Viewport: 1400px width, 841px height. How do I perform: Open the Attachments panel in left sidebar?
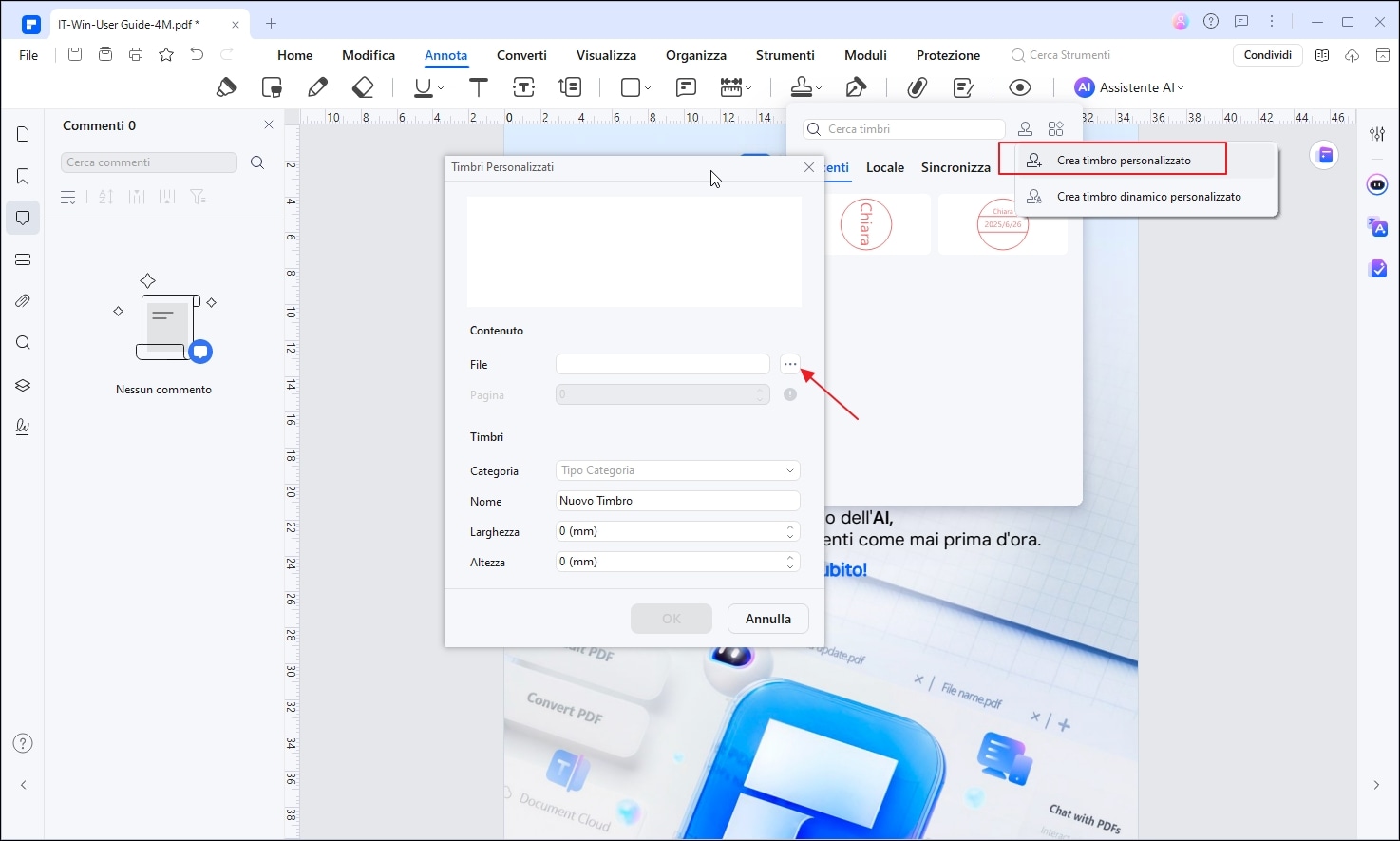click(x=23, y=301)
